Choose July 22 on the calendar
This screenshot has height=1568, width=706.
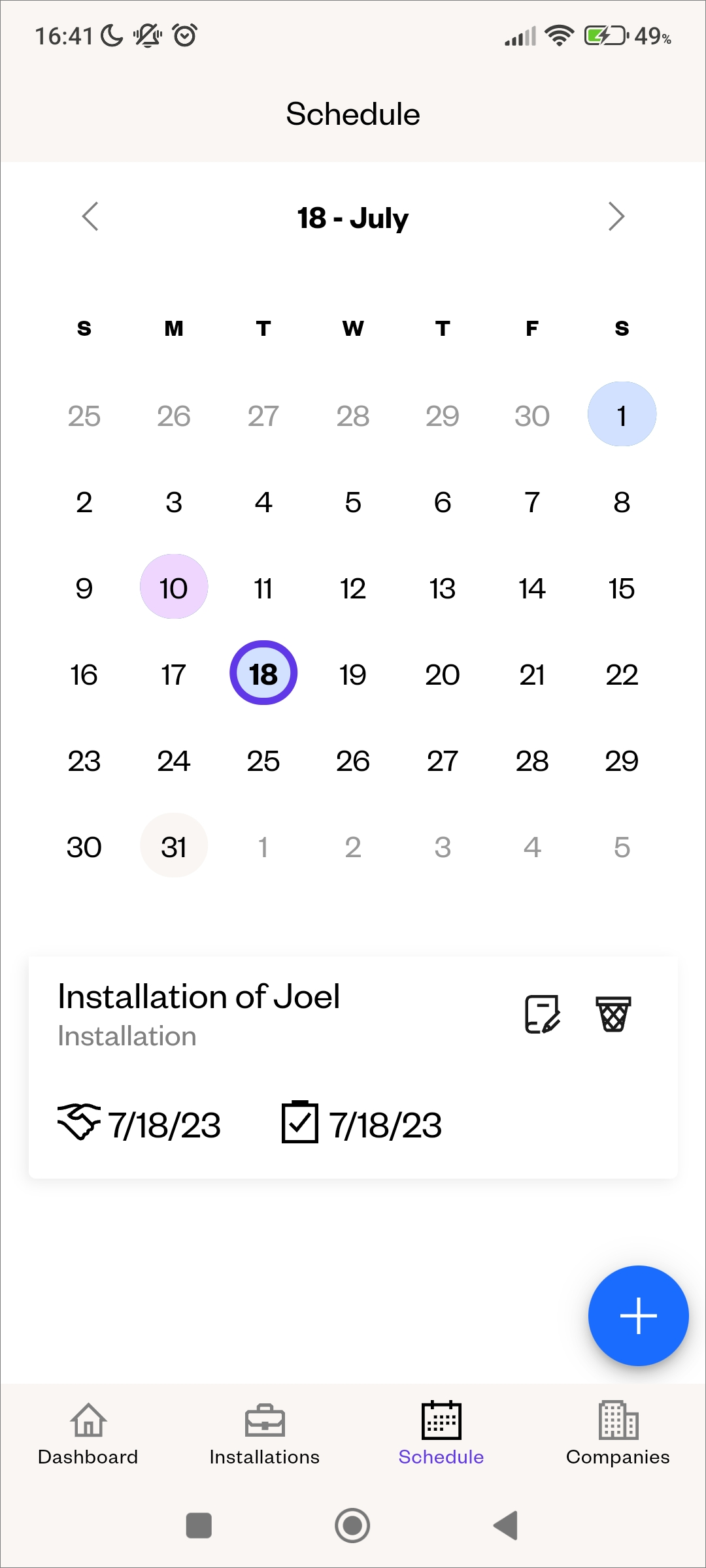[x=622, y=674]
